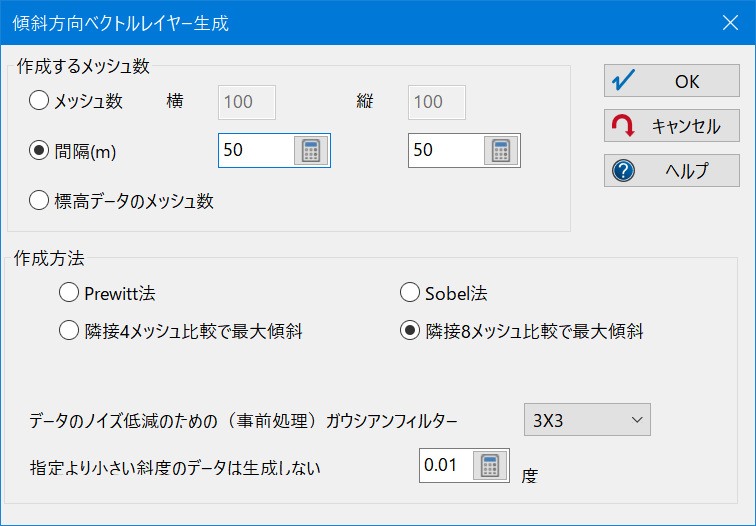Click the red cancel arrow icon
756x526 pixels.
click(623, 125)
